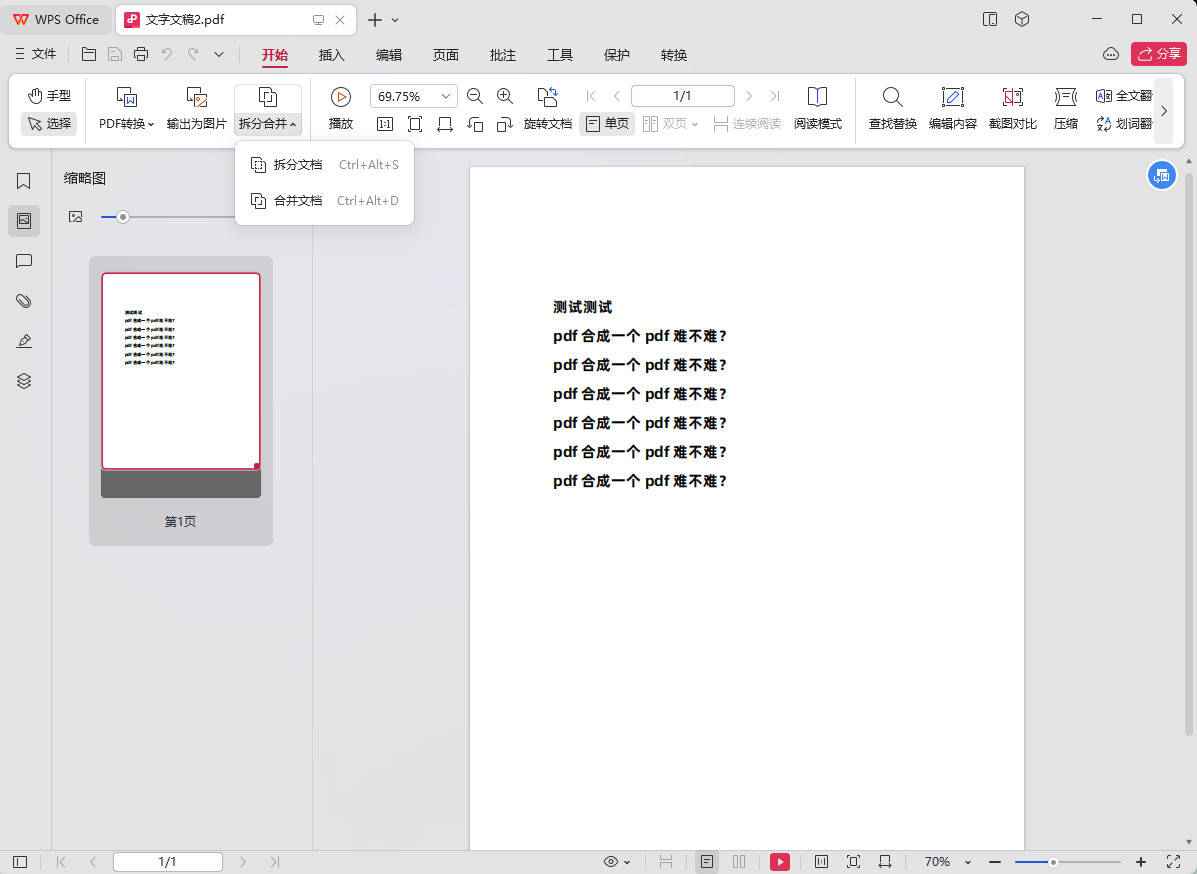Click the 播放 play presentation icon
Viewport: 1197px width, 874px height.
click(x=340, y=108)
